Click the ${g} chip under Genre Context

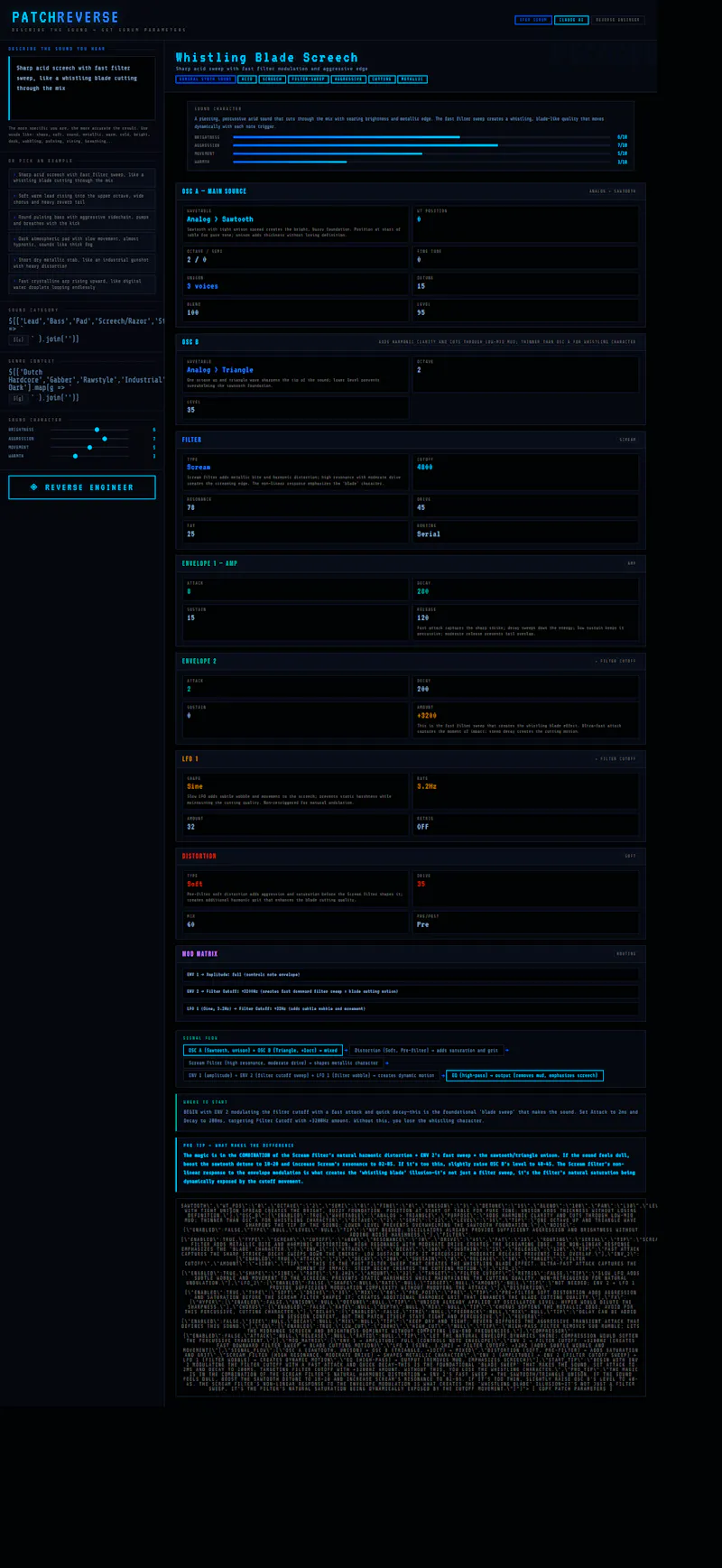coord(18,397)
